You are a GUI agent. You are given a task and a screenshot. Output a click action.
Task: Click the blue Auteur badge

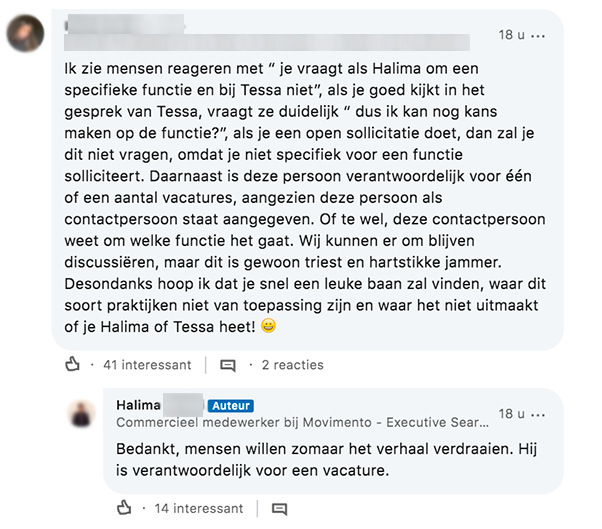coord(229,406)
